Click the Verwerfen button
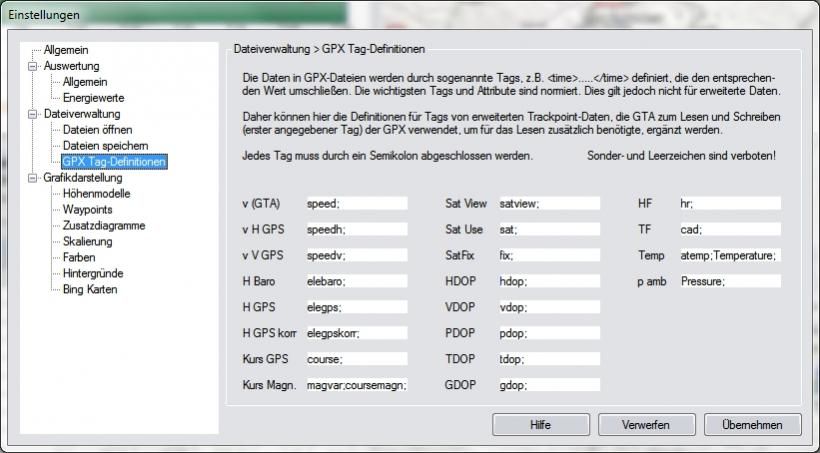Screen dimensions: 820x453 [x=645, y=425]
